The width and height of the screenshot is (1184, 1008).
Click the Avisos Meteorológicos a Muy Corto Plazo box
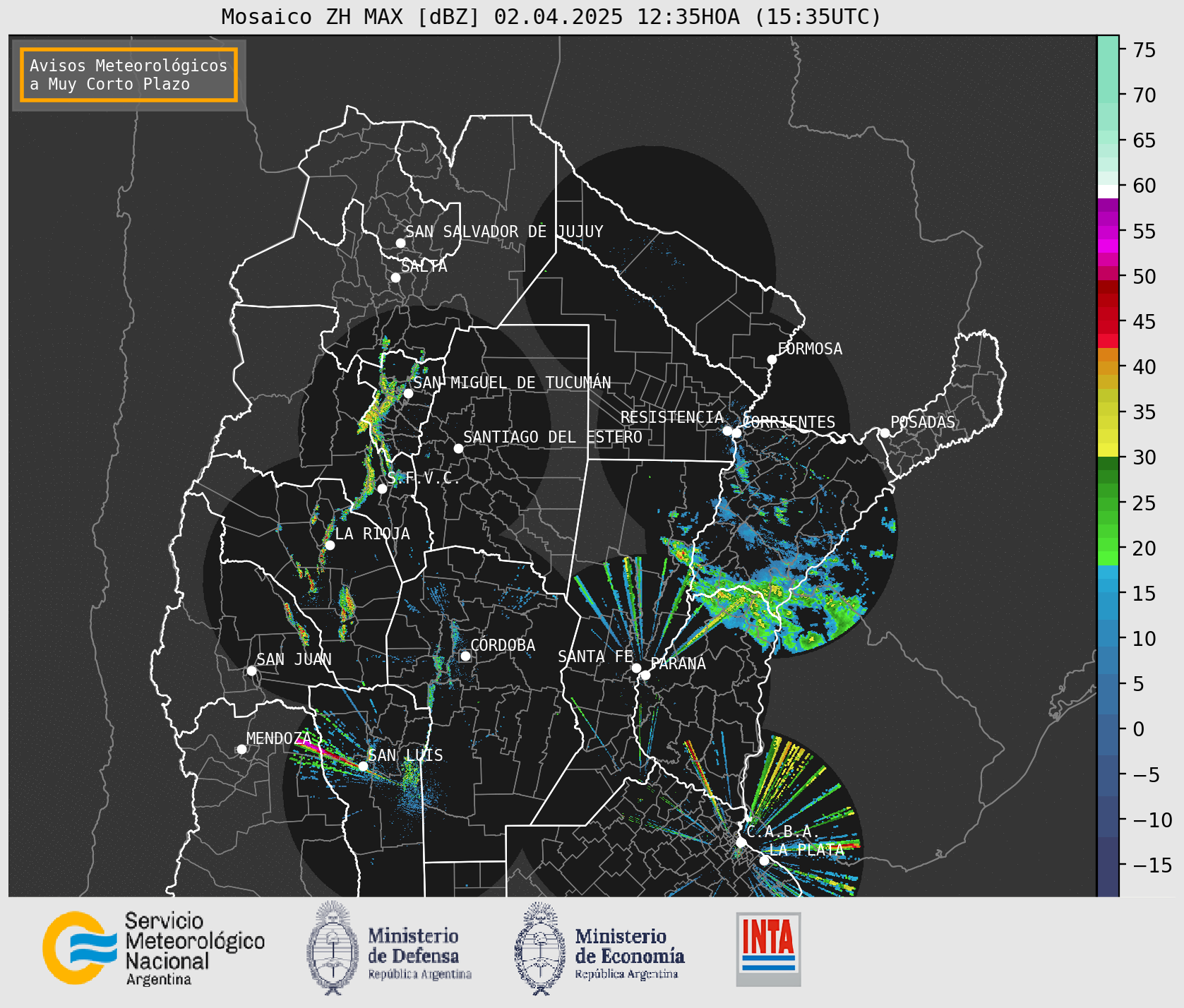tap(128, 75)
